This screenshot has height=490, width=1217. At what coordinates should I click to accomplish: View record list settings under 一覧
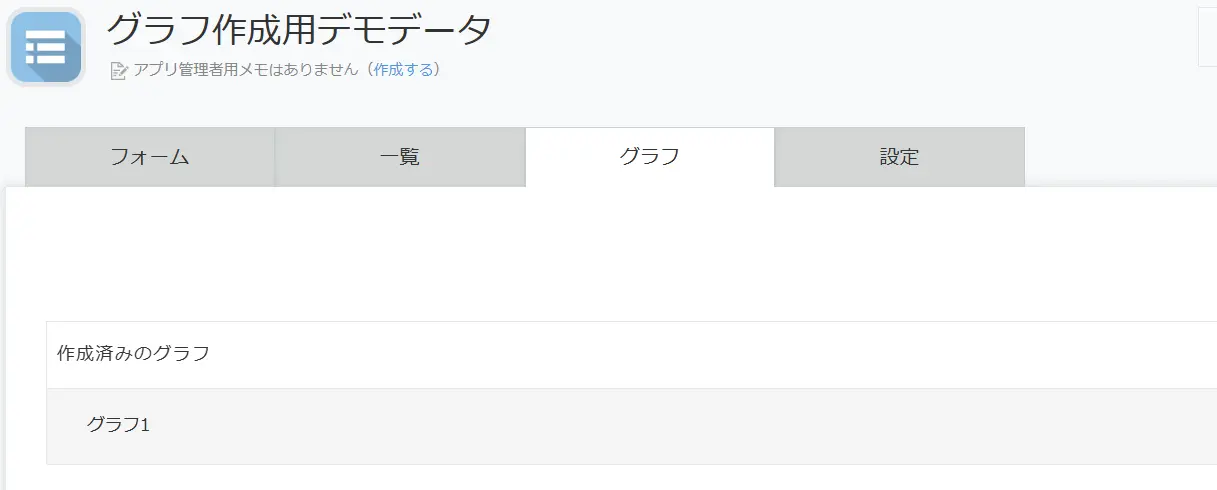click(400, 157)
